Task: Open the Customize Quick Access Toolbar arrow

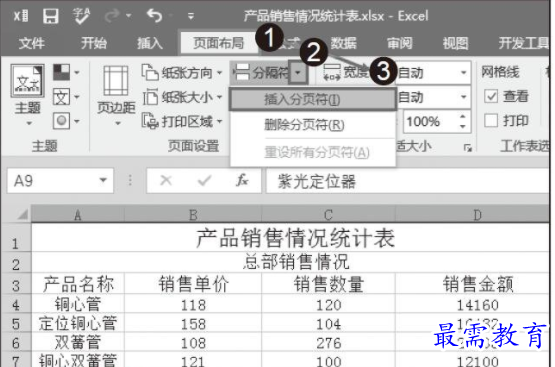Action: click(191, 16)
